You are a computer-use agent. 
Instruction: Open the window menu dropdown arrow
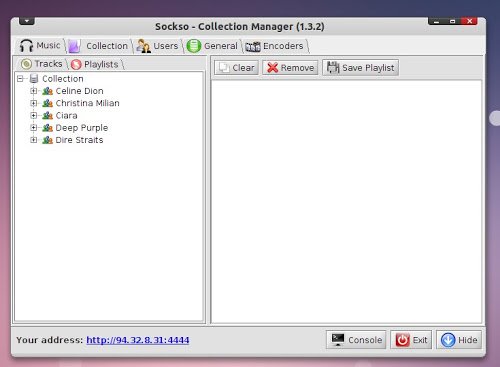point(27,21)
